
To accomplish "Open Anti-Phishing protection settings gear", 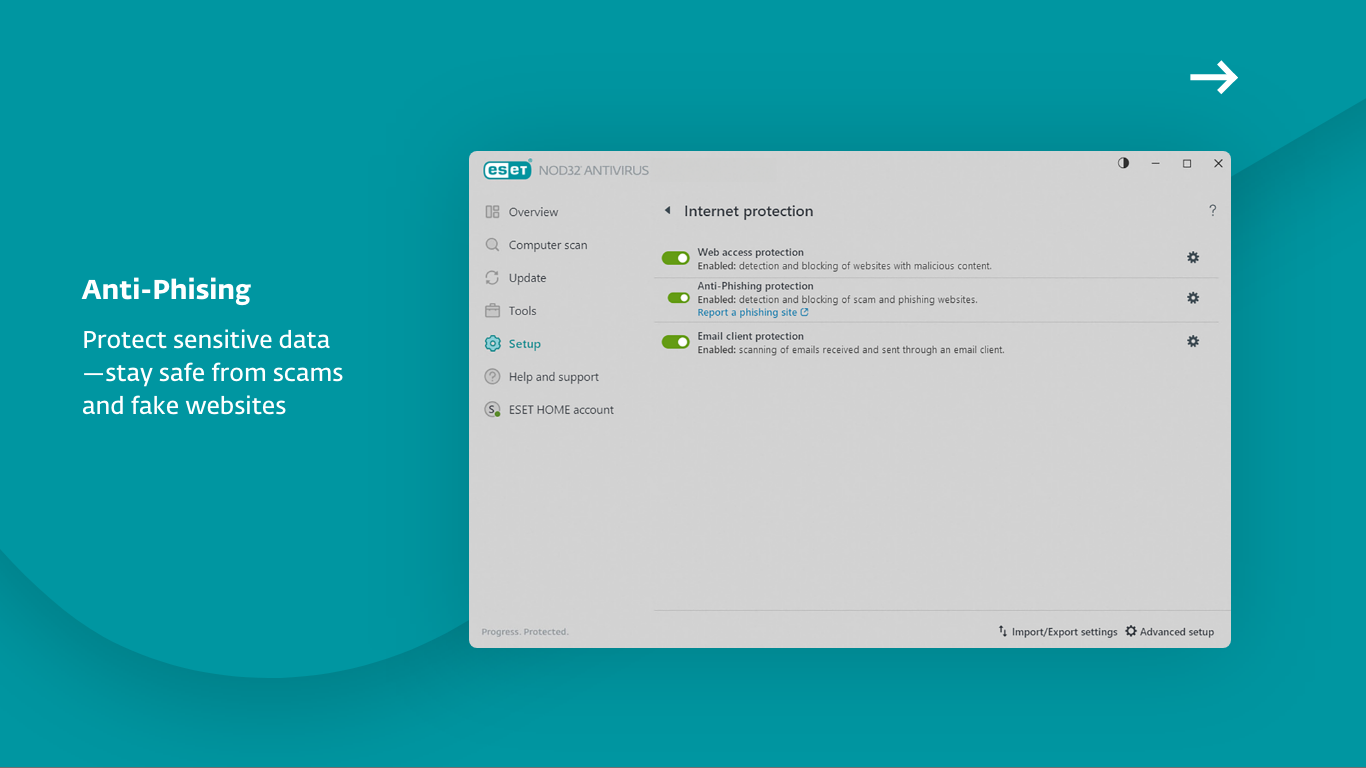I will [1193, 297].
